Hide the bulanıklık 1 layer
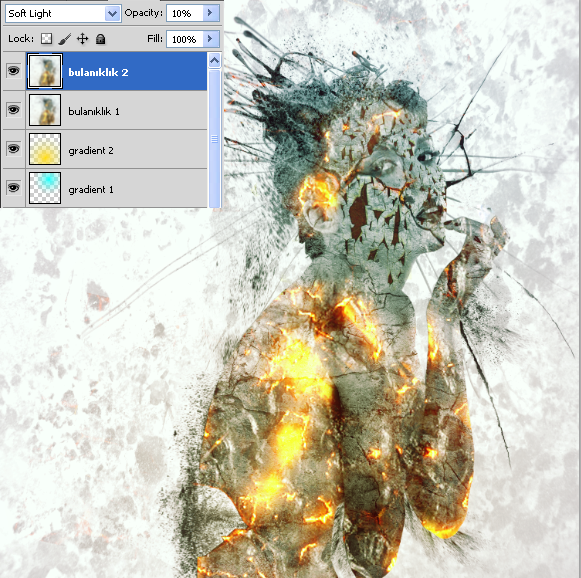The height and width of the screenshot is (578, 581). tap(14, 110)
